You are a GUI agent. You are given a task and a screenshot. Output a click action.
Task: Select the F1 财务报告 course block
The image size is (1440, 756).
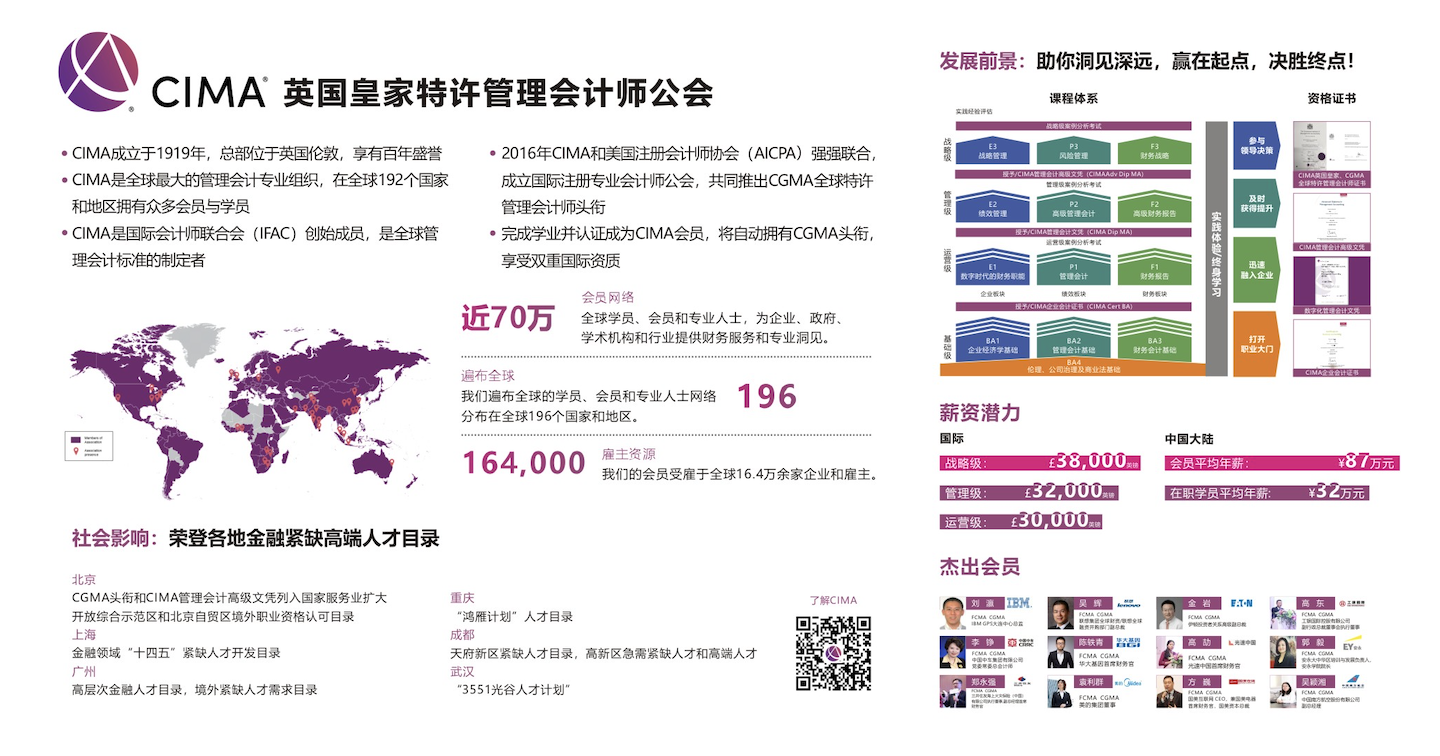[x=1153, y=272]
